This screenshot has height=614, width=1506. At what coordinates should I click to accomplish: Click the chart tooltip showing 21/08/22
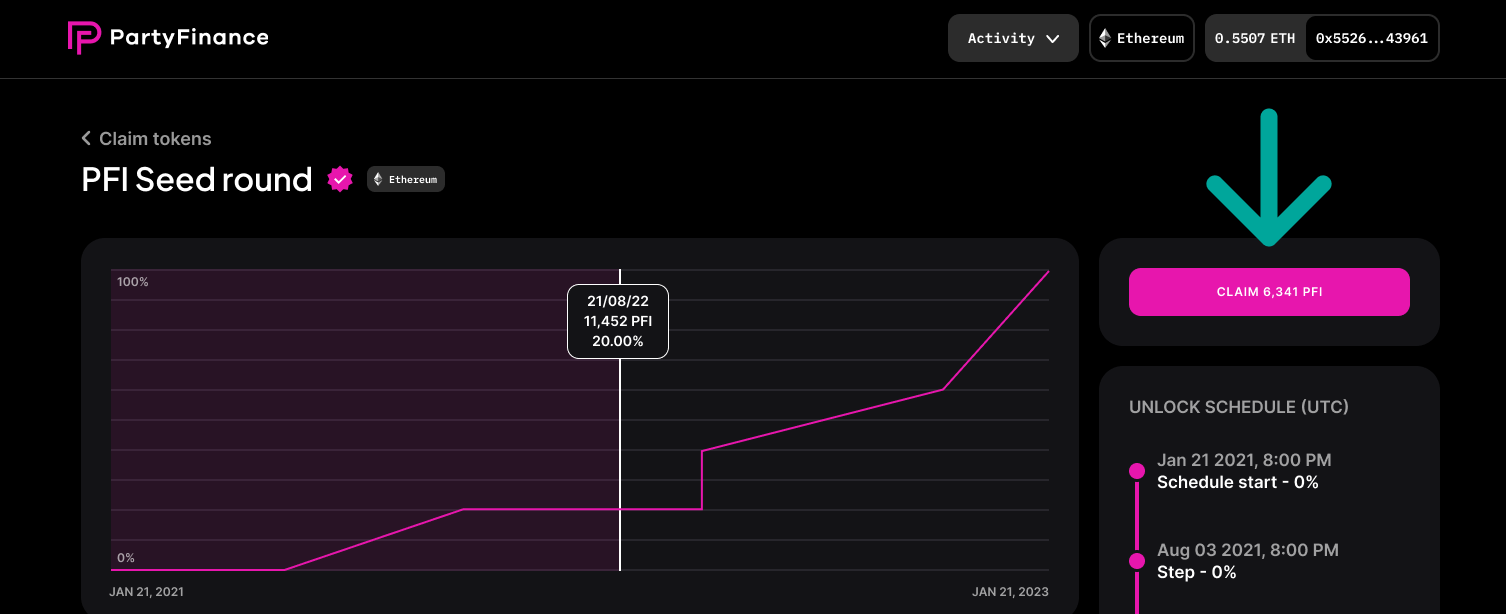click(618, 321)
